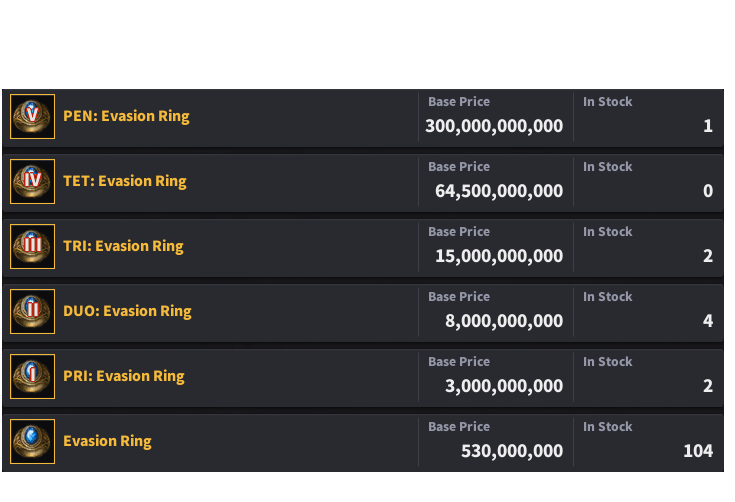Open the PEN: Evasion Ring listing

(126, 116)
